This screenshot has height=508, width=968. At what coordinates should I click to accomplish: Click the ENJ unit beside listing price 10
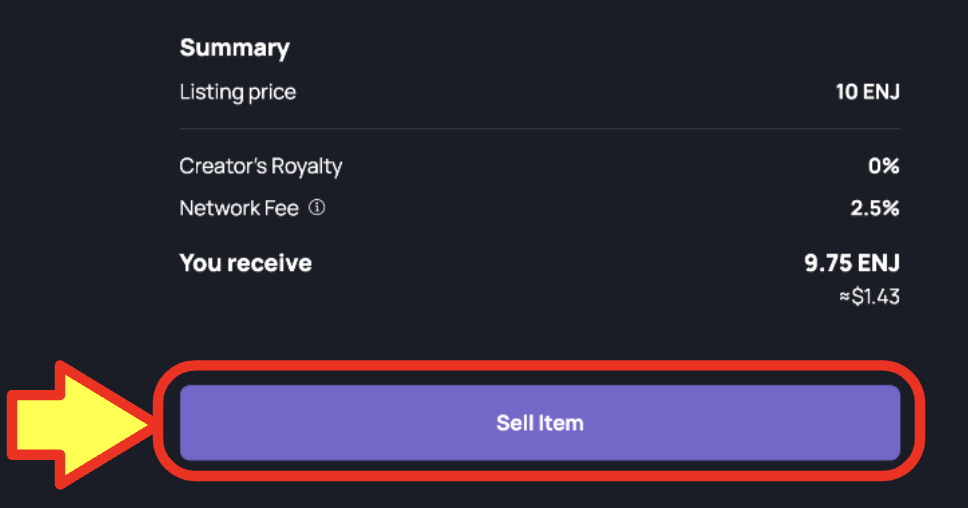point(882,92)
